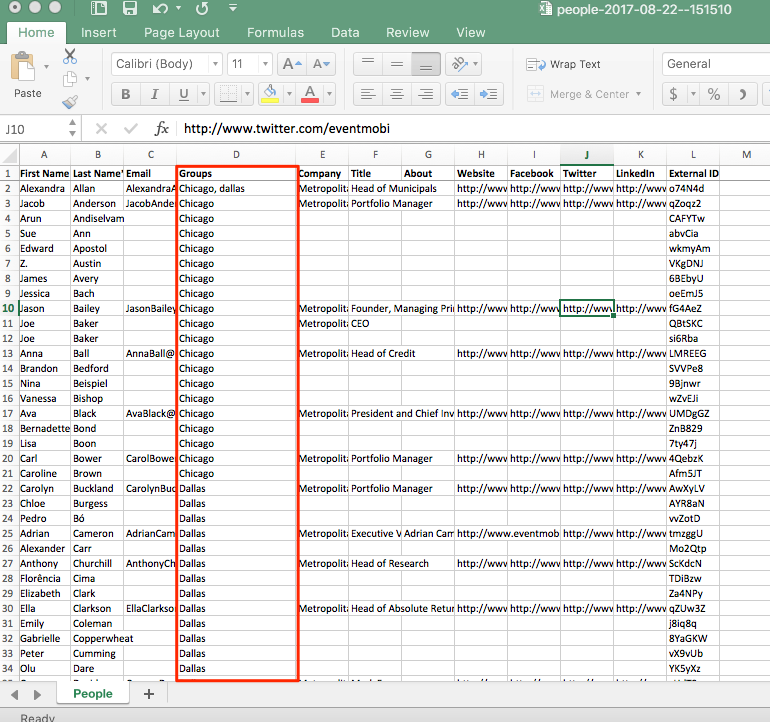770x722 pixels.
Task: Click the Merge & Center button
Action: click(x=578, y=94)
